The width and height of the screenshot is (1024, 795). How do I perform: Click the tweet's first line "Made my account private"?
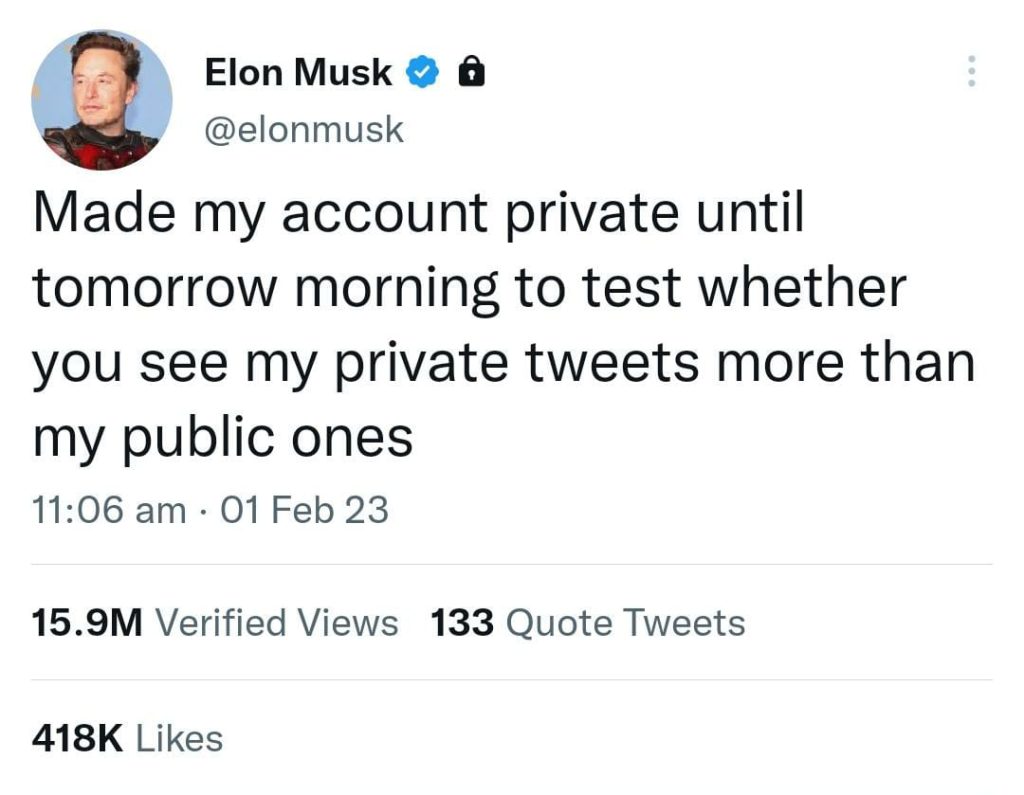[357, 214]
